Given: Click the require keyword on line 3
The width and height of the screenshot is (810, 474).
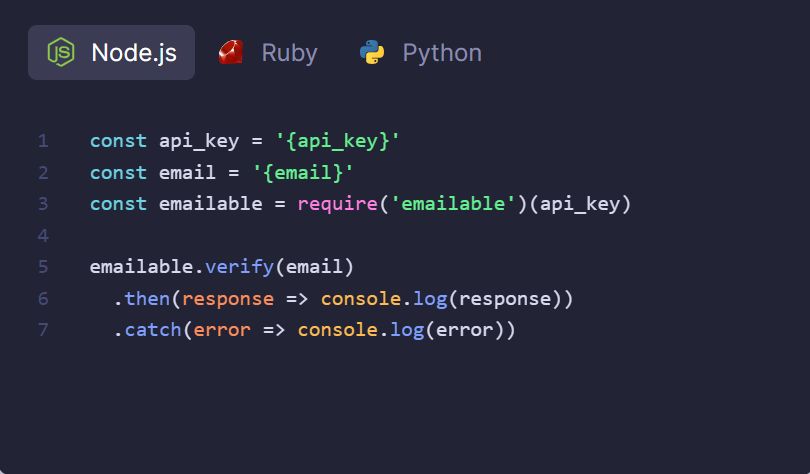Looking at the screenshot, I should coord(338,204).
